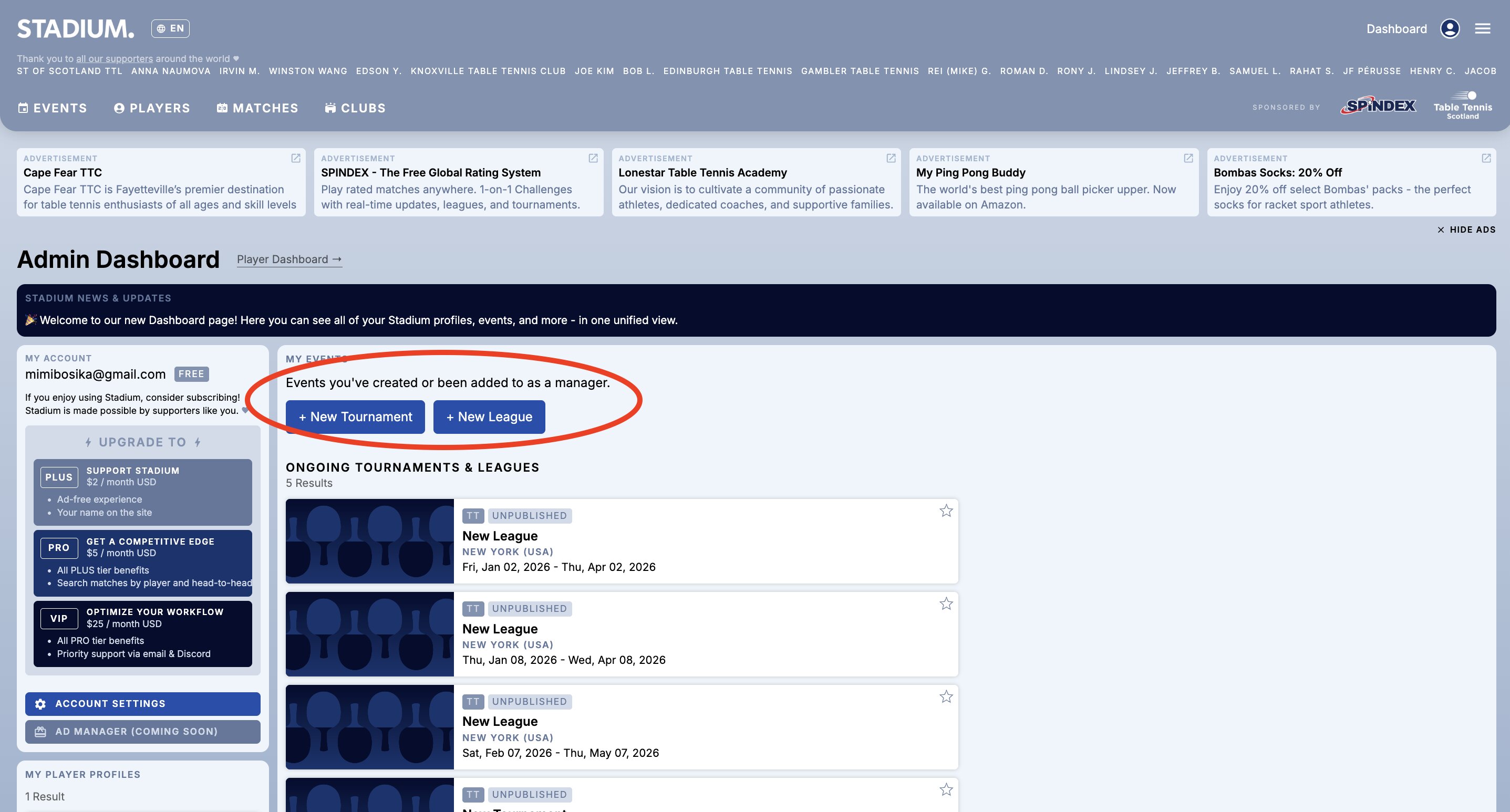Open My Ping Pong Buddy ad link icon
The image size is (1510, 812).
(1188, 158)
